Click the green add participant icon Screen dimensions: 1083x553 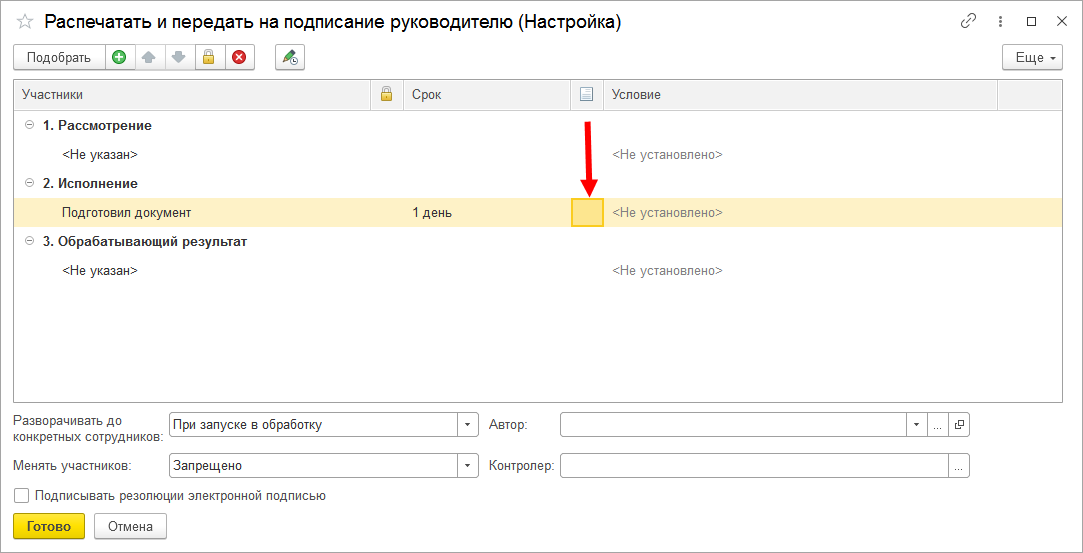pyautogui.click(x=119, y=58)
